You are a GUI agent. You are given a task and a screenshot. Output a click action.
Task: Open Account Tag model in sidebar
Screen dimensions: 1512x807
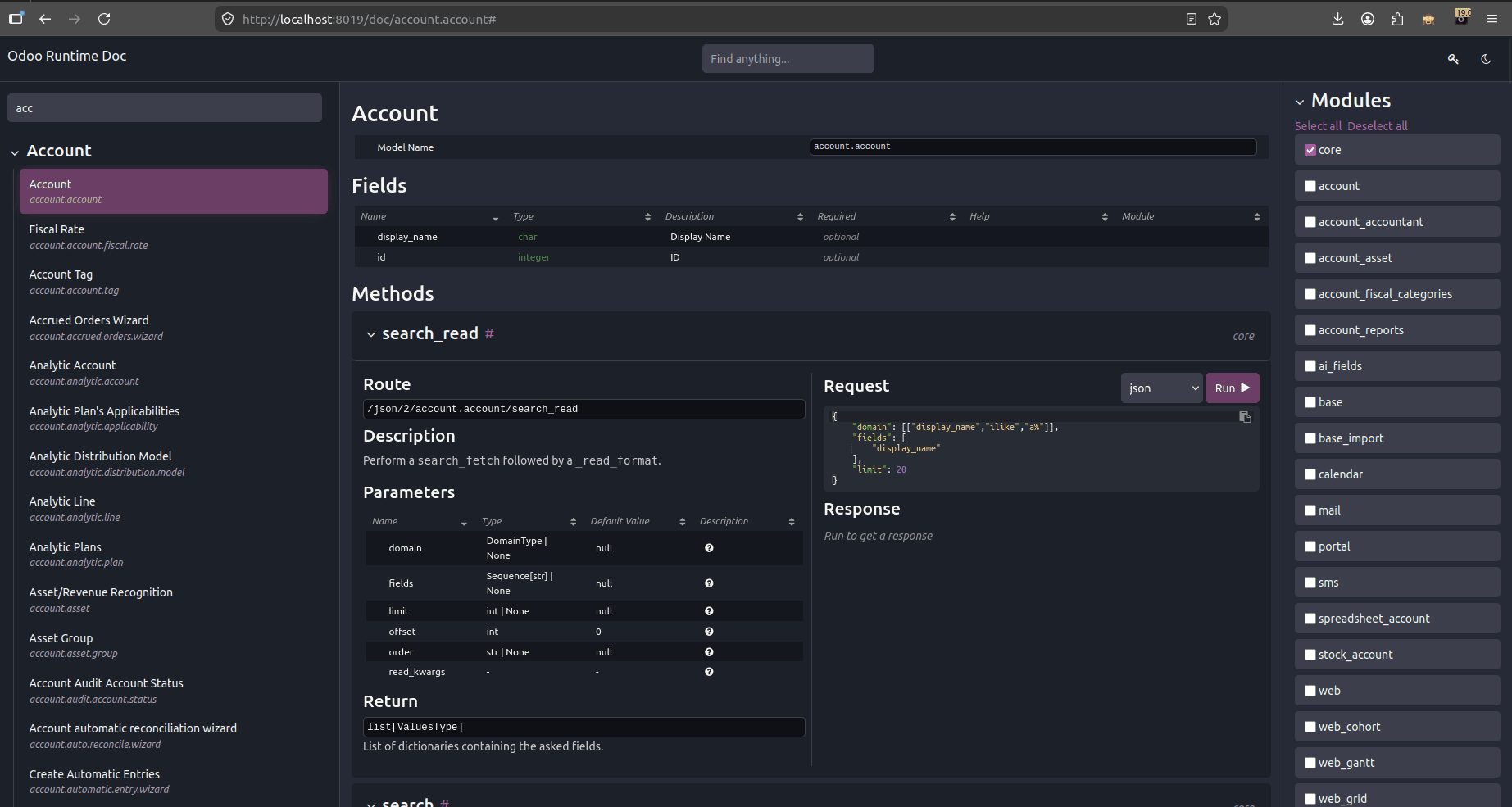pyautogui.click(x=173, y=282)
